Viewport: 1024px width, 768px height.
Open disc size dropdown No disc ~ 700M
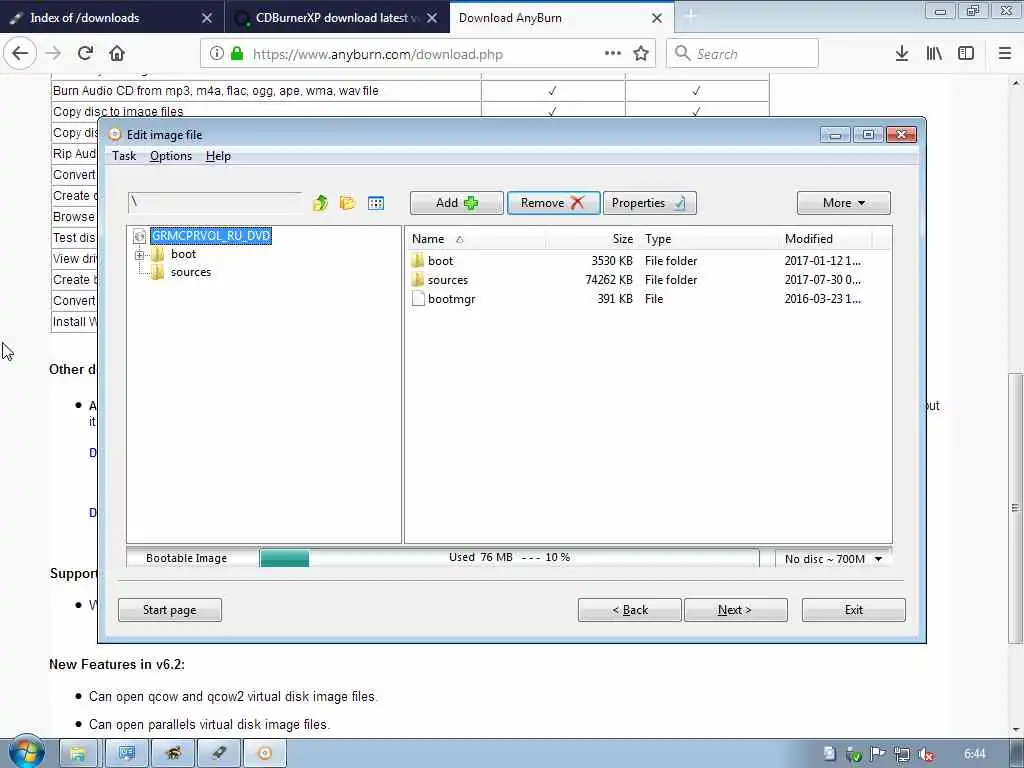[x=833, y=559]
